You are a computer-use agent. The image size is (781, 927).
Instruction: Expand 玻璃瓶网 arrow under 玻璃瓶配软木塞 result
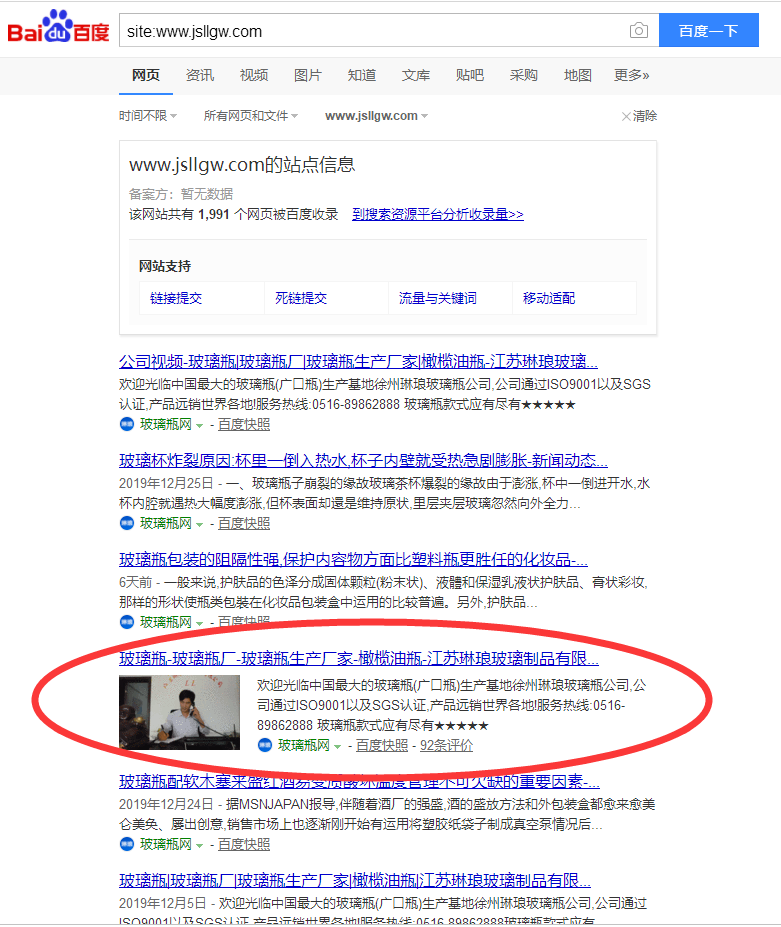(x=199, y=845)
